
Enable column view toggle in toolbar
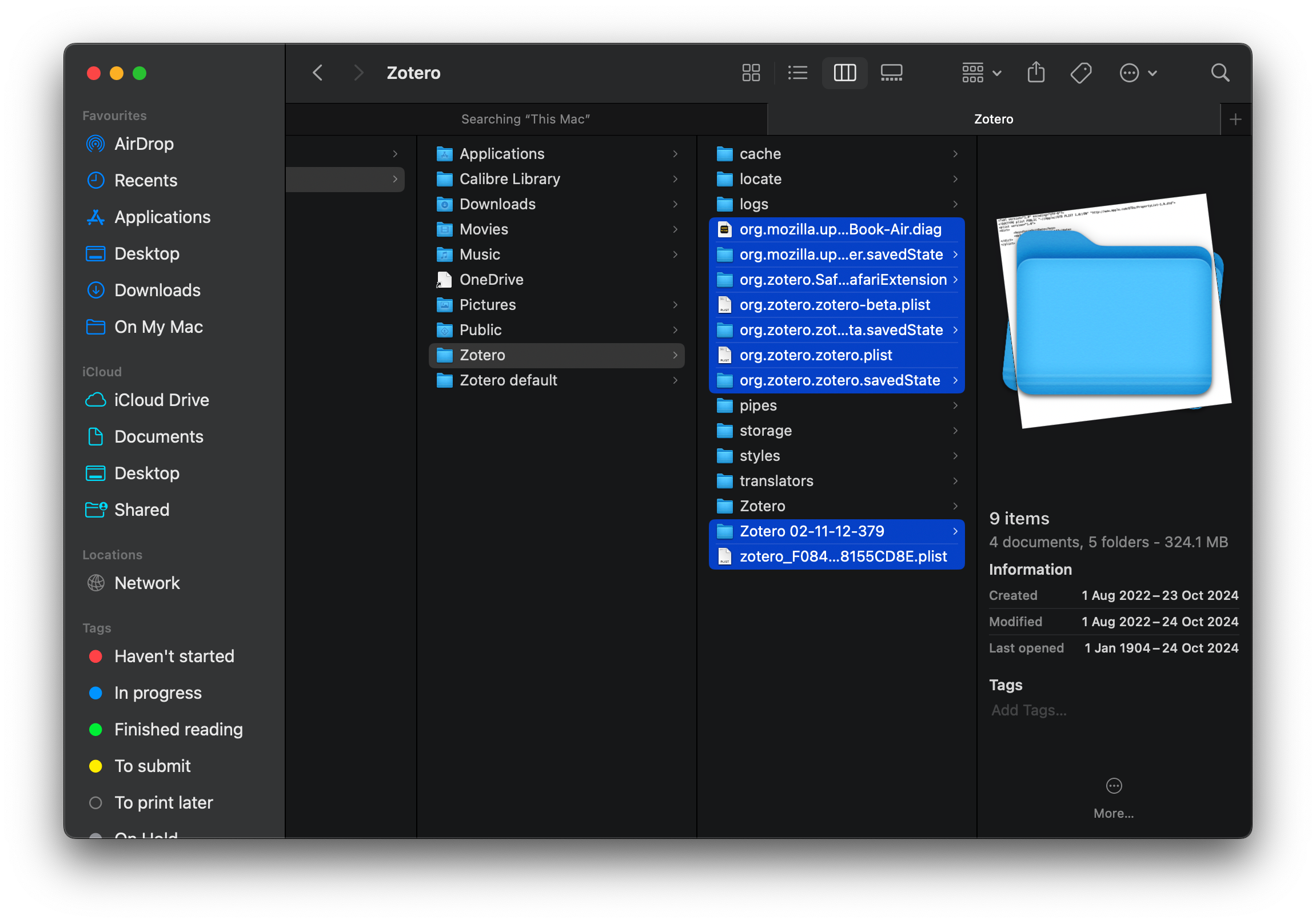(844, 73)
